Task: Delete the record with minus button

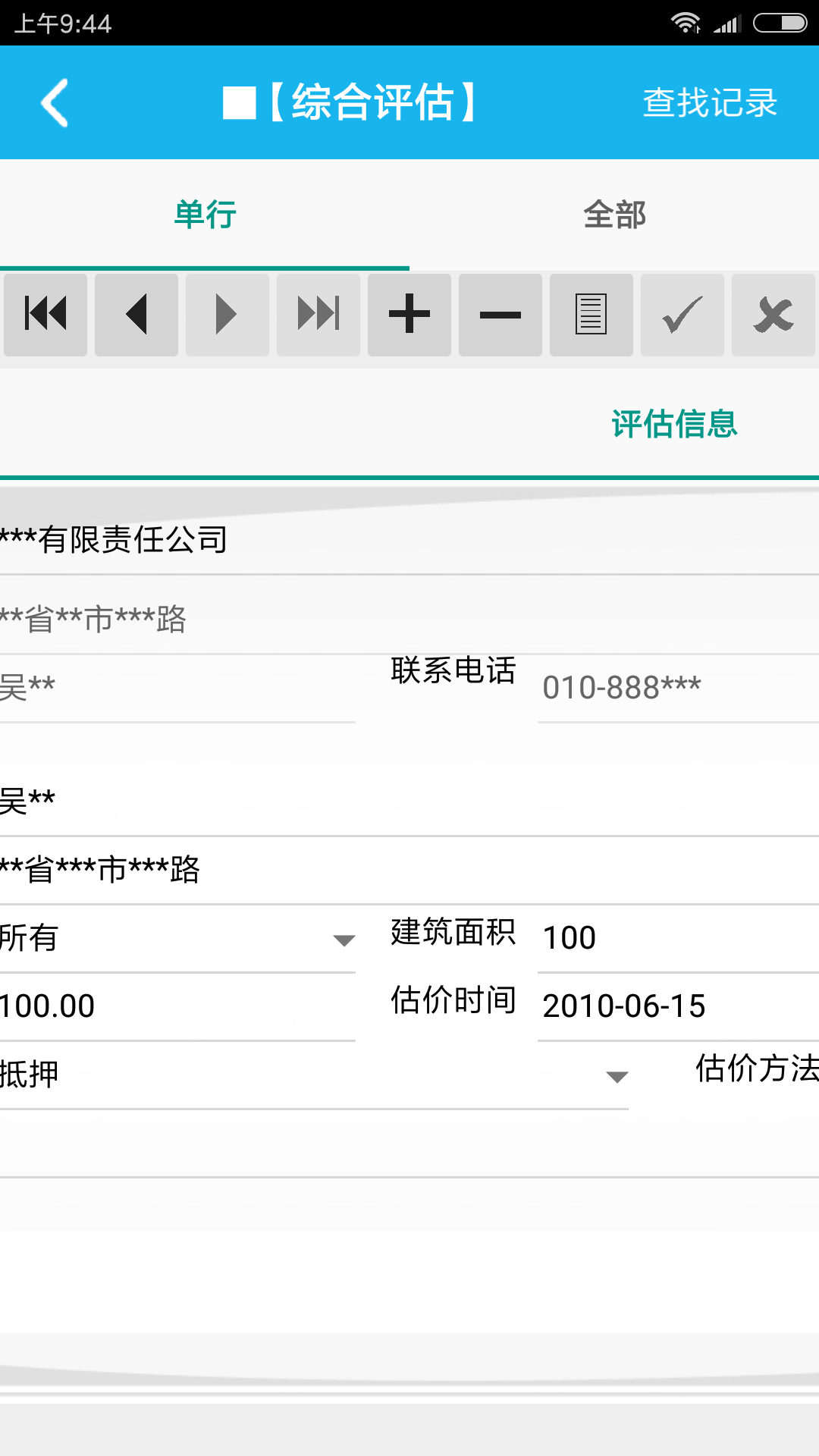Action: click(500, 315)
